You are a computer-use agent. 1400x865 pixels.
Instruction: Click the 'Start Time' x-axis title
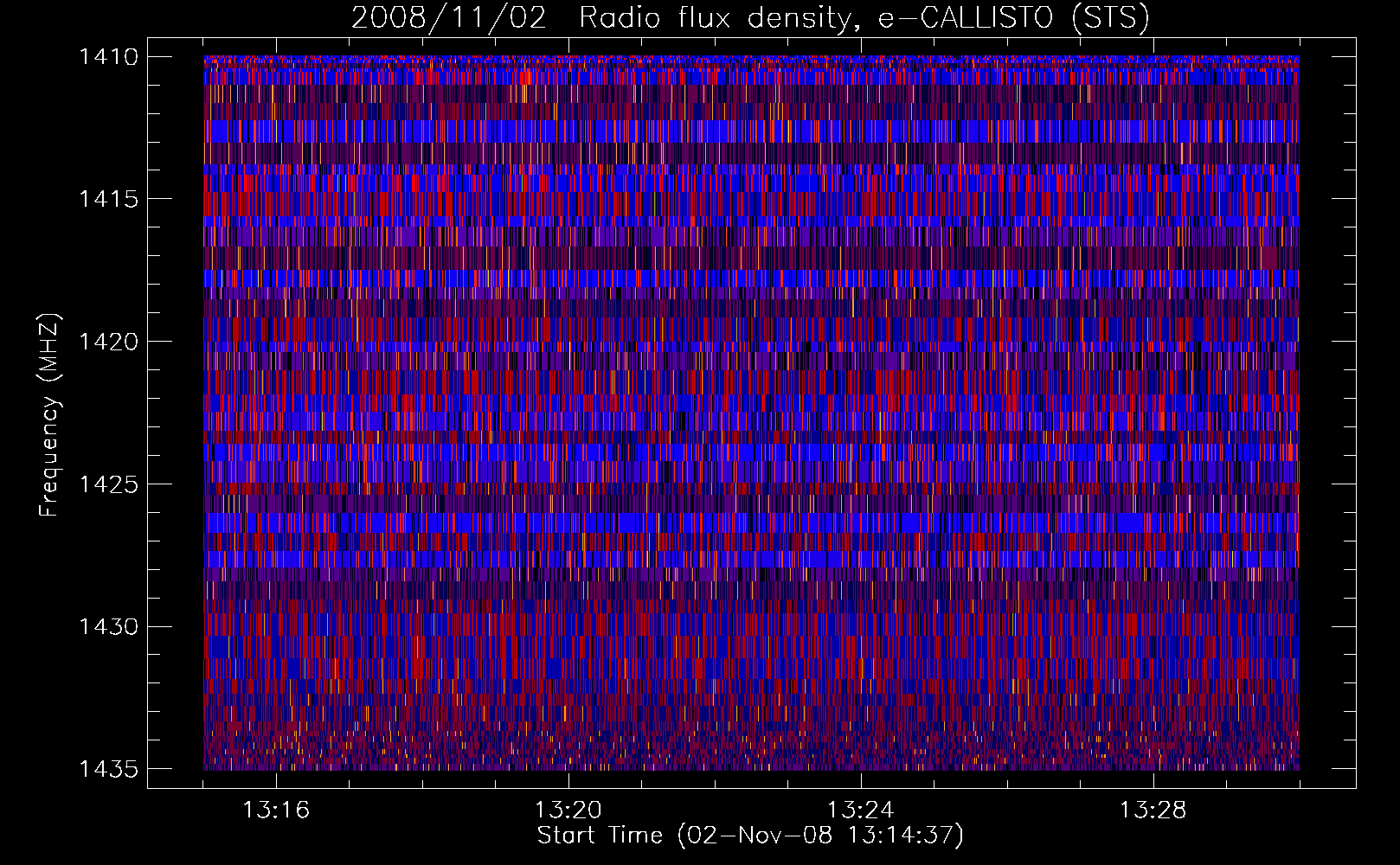pos(600,836)
